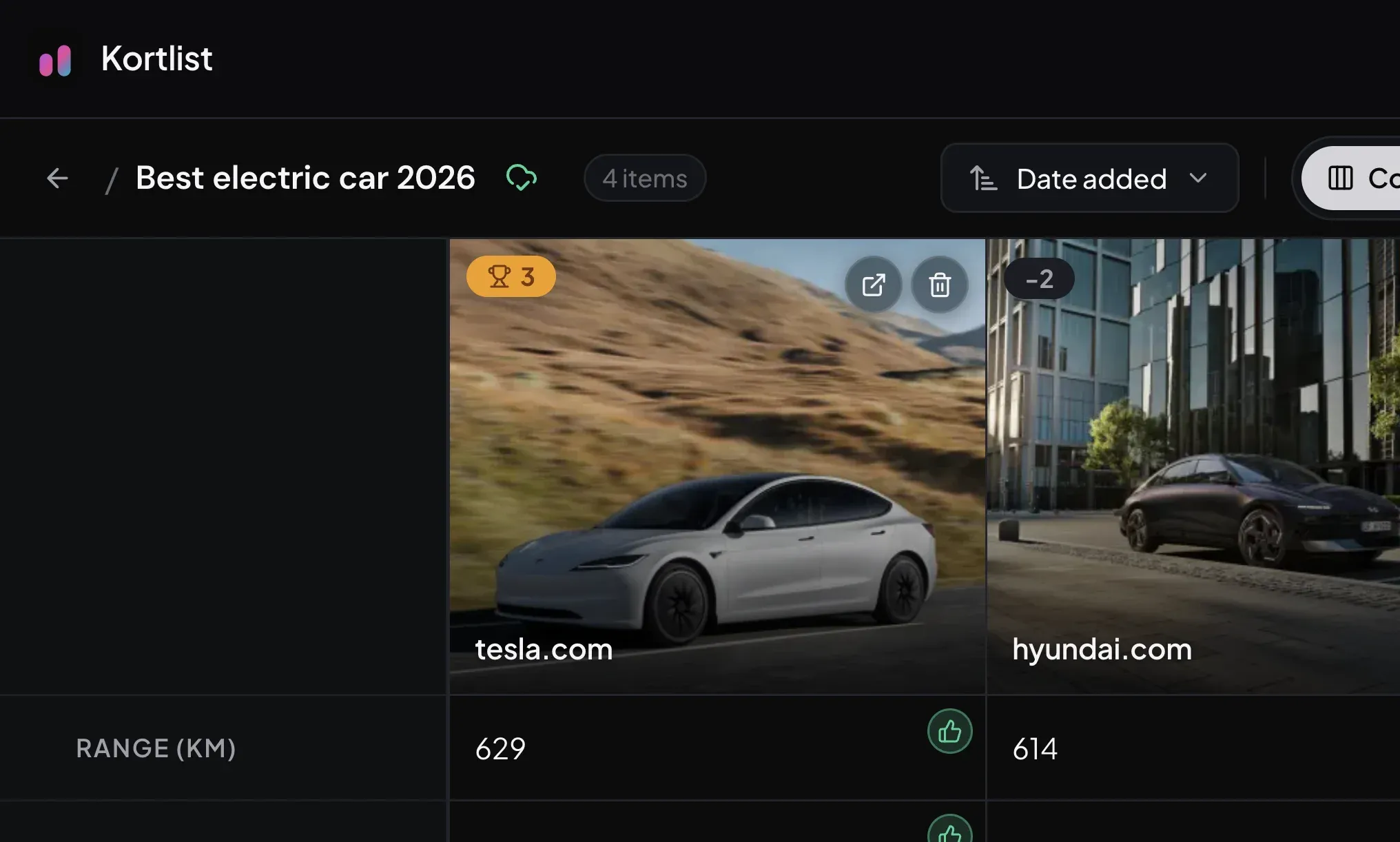
Task: Open tesla.com listing in external link
Action: (874, 285)
